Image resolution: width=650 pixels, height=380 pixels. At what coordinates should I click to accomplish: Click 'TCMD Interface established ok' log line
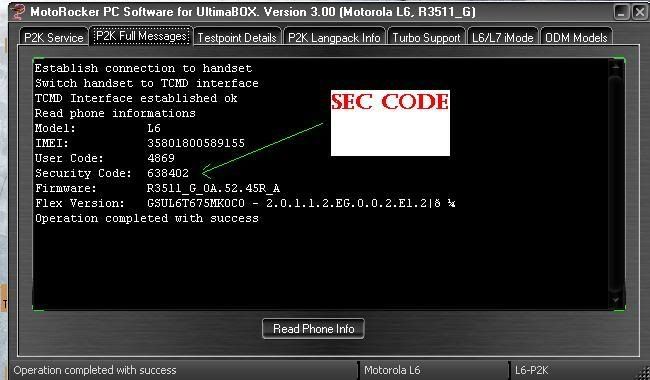click(x=136, y=98)
